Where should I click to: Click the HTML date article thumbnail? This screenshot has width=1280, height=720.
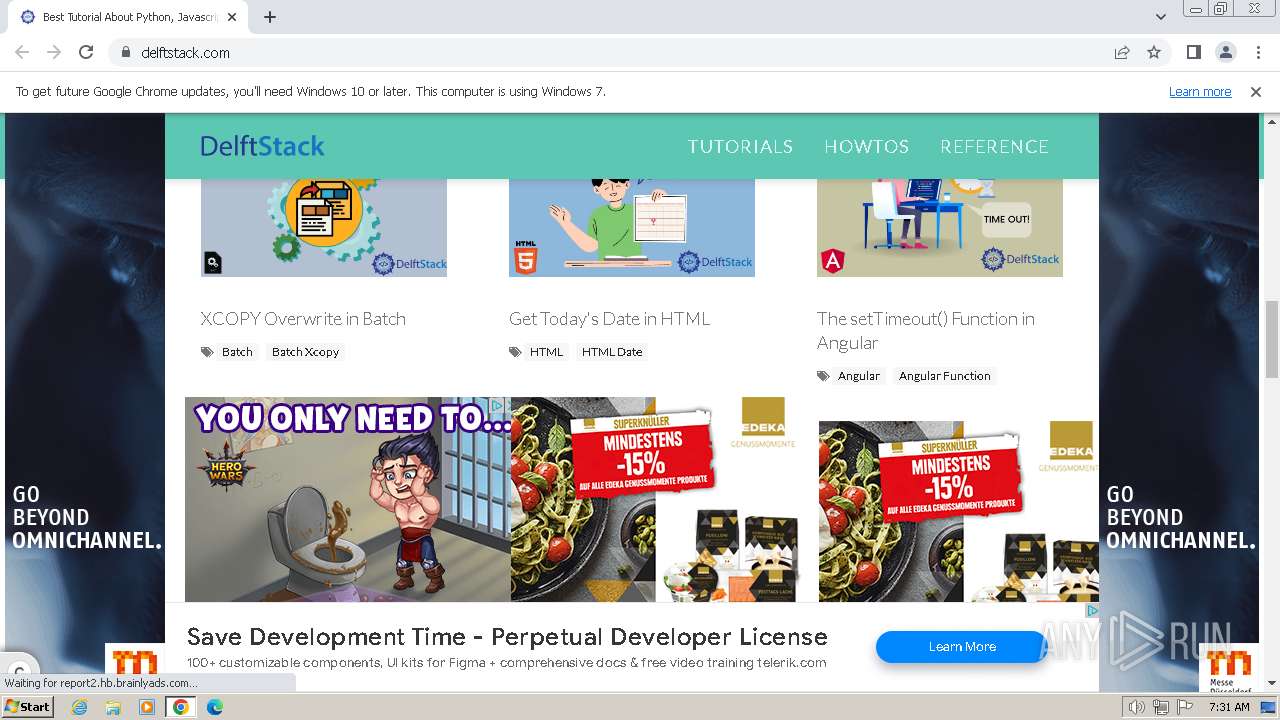632,228
